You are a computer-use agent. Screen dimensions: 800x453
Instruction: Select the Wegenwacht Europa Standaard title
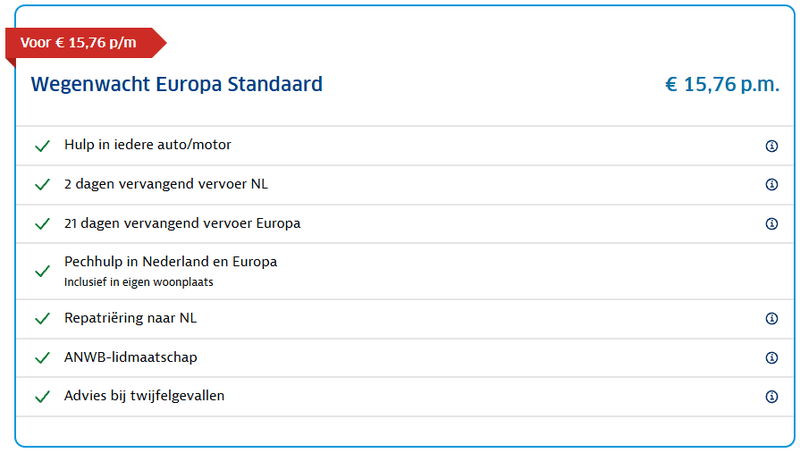pos(177,84)
